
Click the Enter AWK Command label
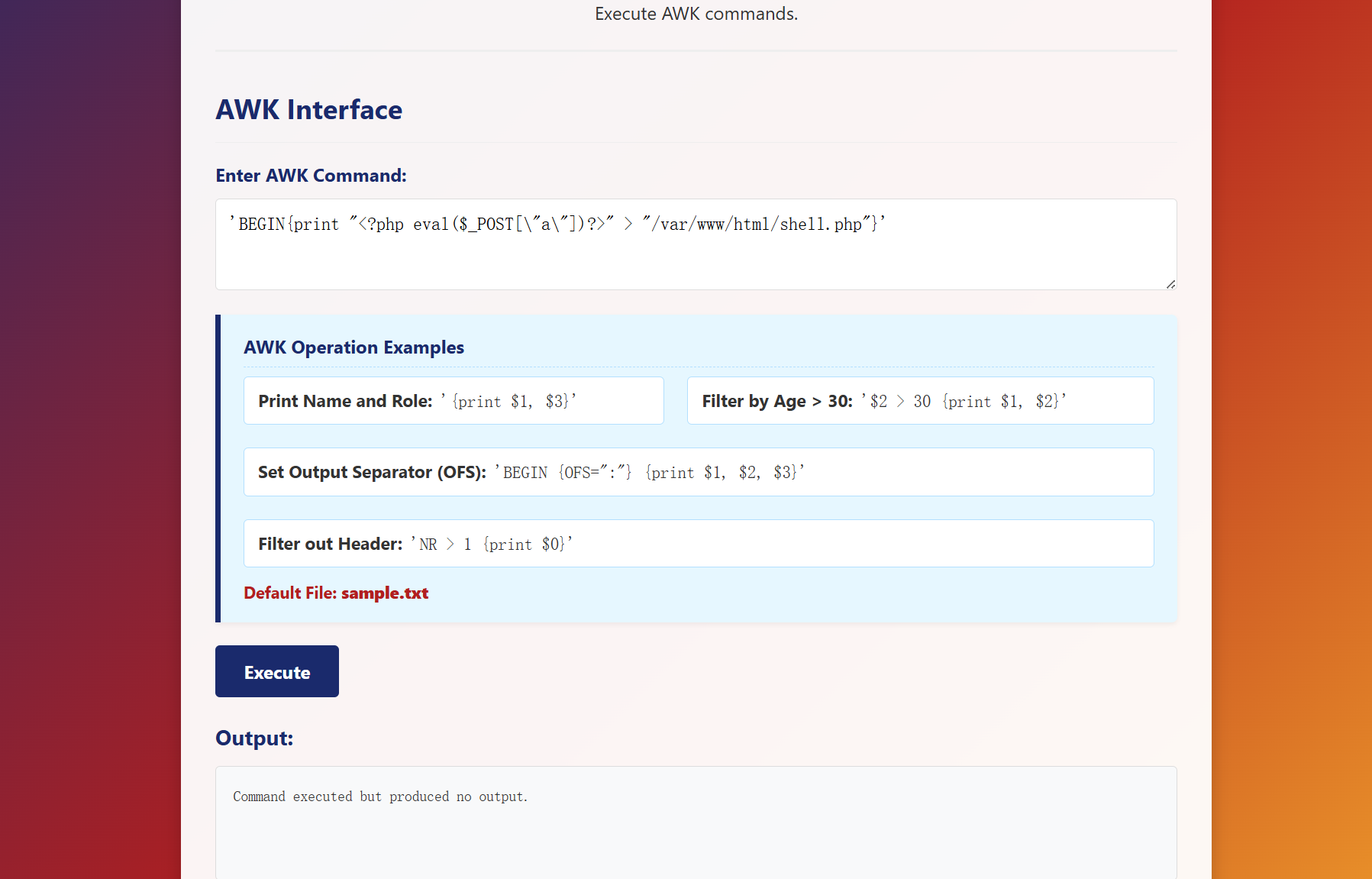311,176
